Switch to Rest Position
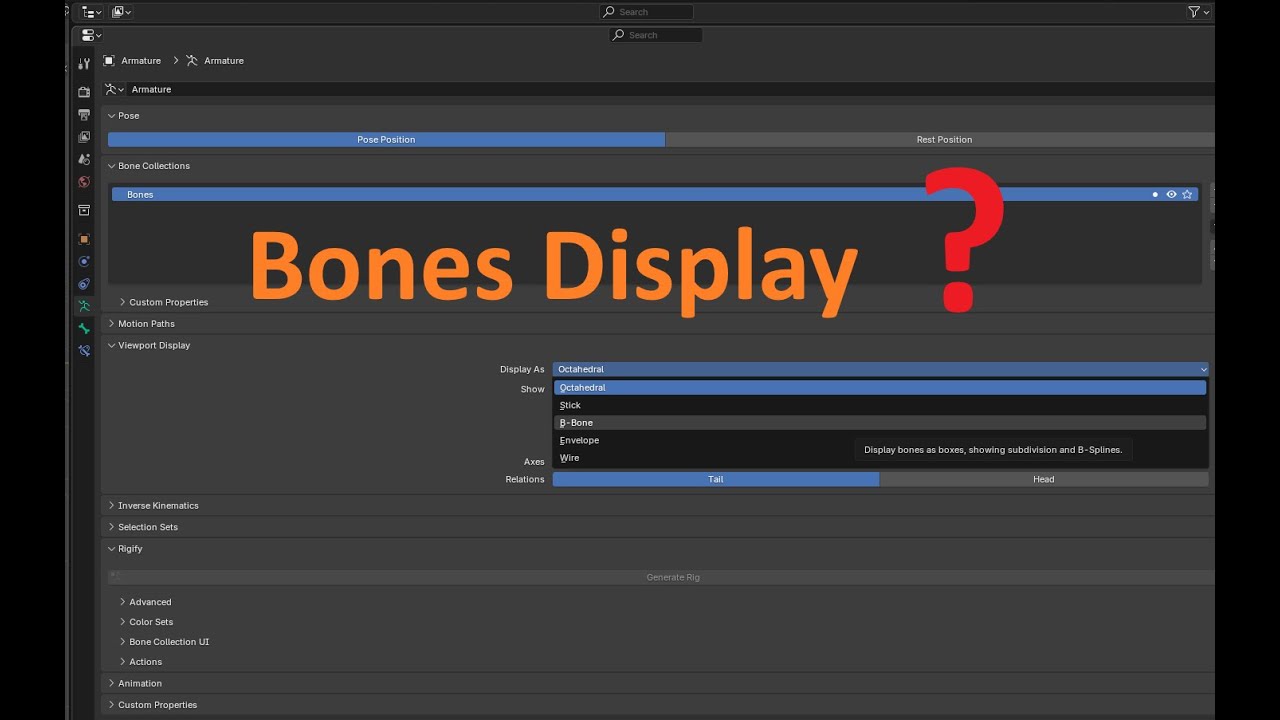1280x720 pixels. click(940, 140)
